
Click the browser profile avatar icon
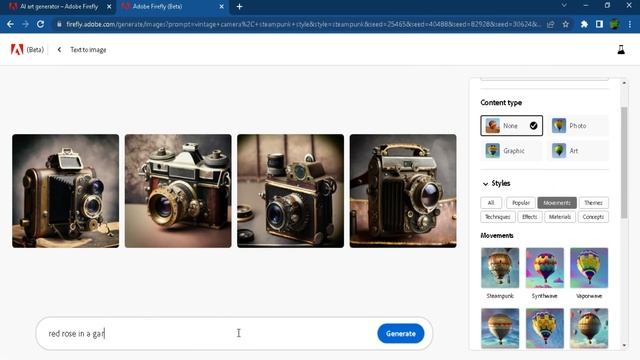[614, 24]
